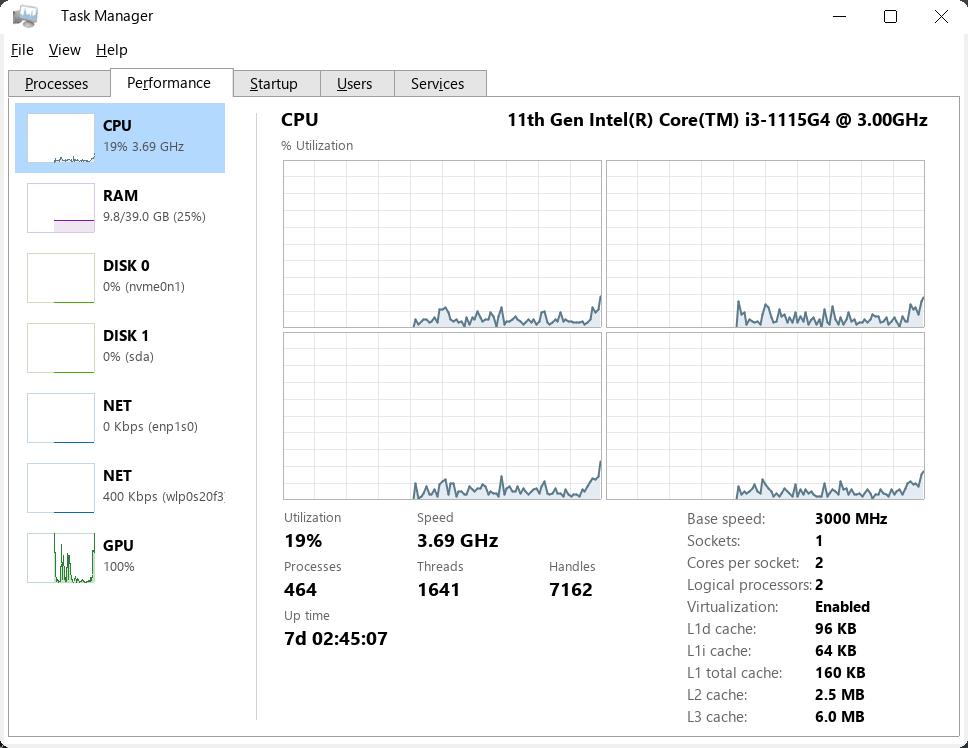Click the 400 Kbps wlp0s20f3 text

[164, 496]
